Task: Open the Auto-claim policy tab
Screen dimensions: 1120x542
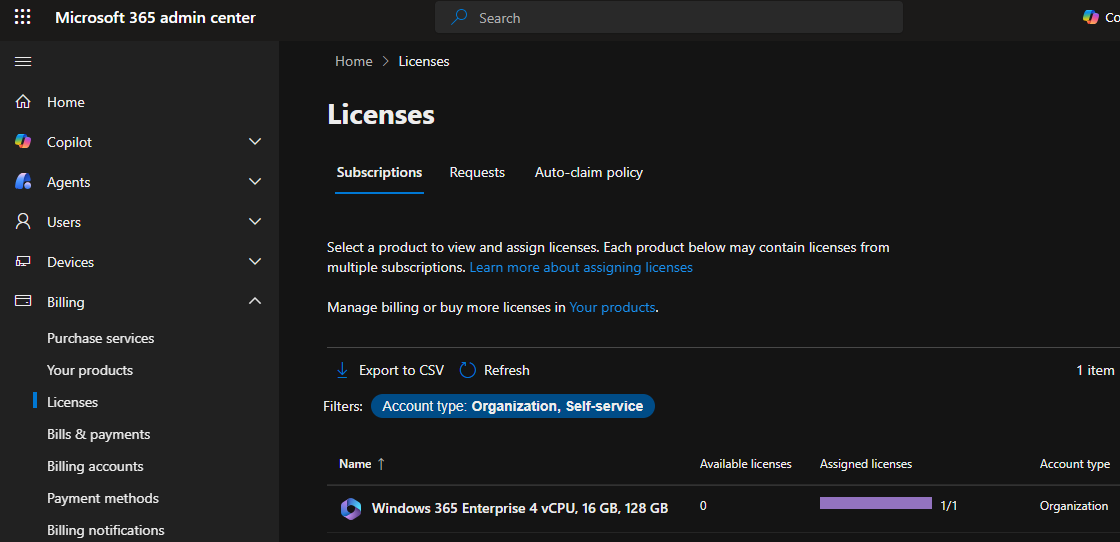Action: (588, 172)
